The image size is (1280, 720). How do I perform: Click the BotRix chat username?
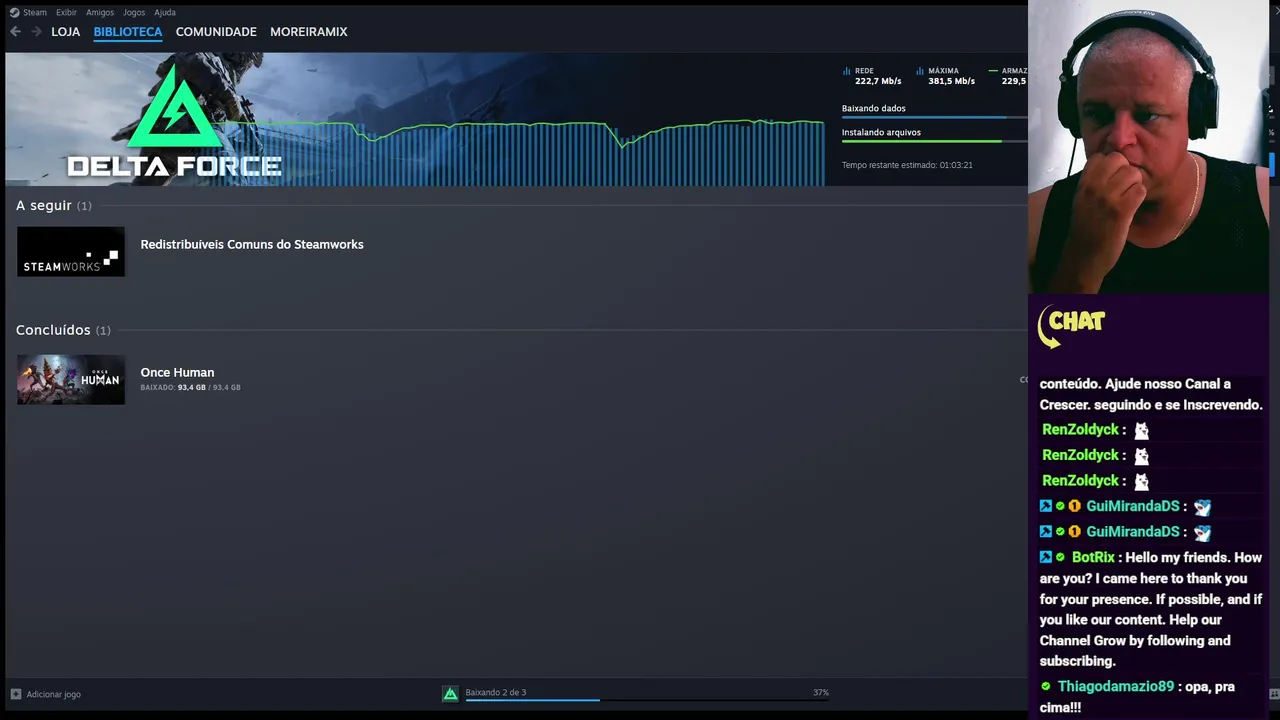tap(1093, 557)
